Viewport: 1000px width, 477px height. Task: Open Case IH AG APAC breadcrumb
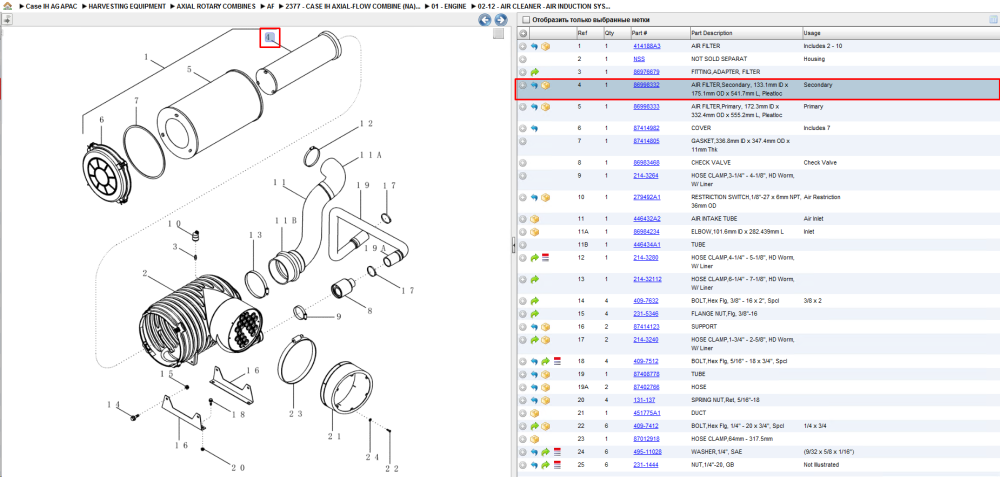(52, 6)
